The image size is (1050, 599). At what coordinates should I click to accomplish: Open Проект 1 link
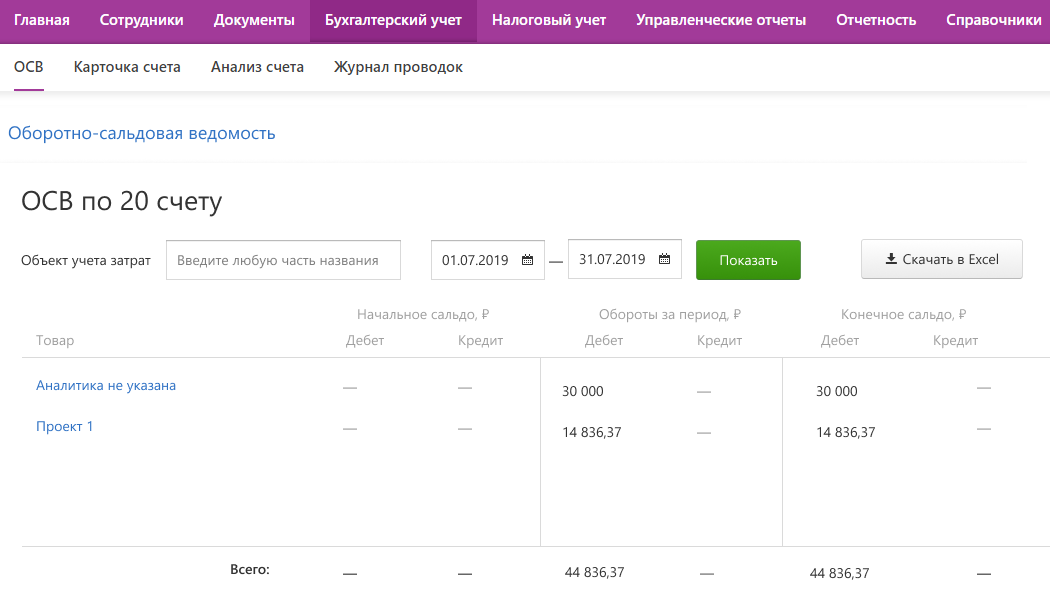coord(64,426)
